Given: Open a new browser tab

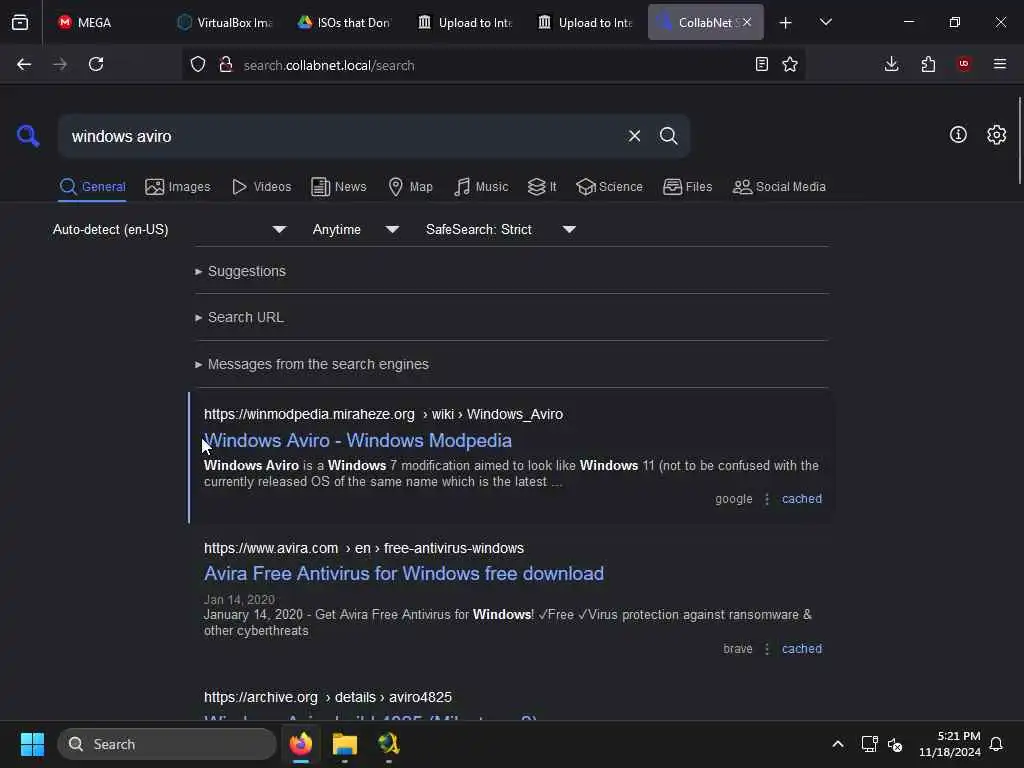Looking at the screenshot, I should tap(786, 23).
